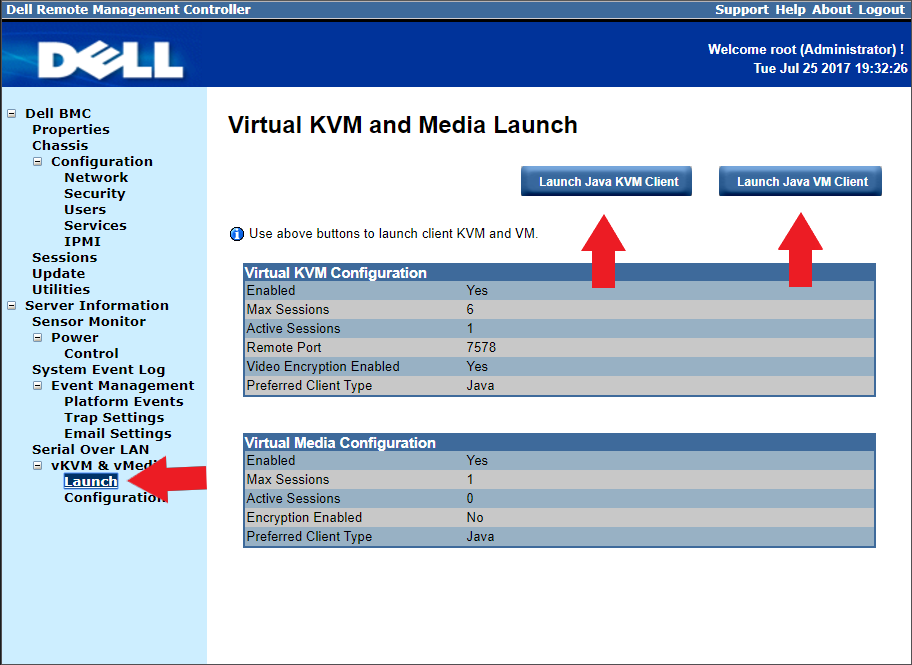
Task: Select Chassis in the navigation tree
Action: click(x=60, y=145)
